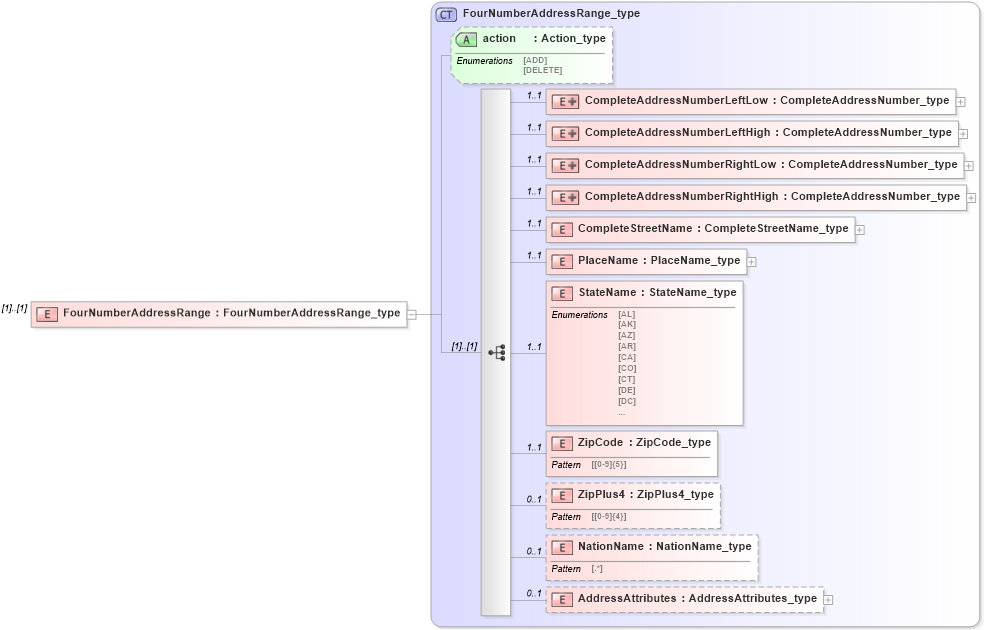Click the StateName element icon

tap(561, 293)
